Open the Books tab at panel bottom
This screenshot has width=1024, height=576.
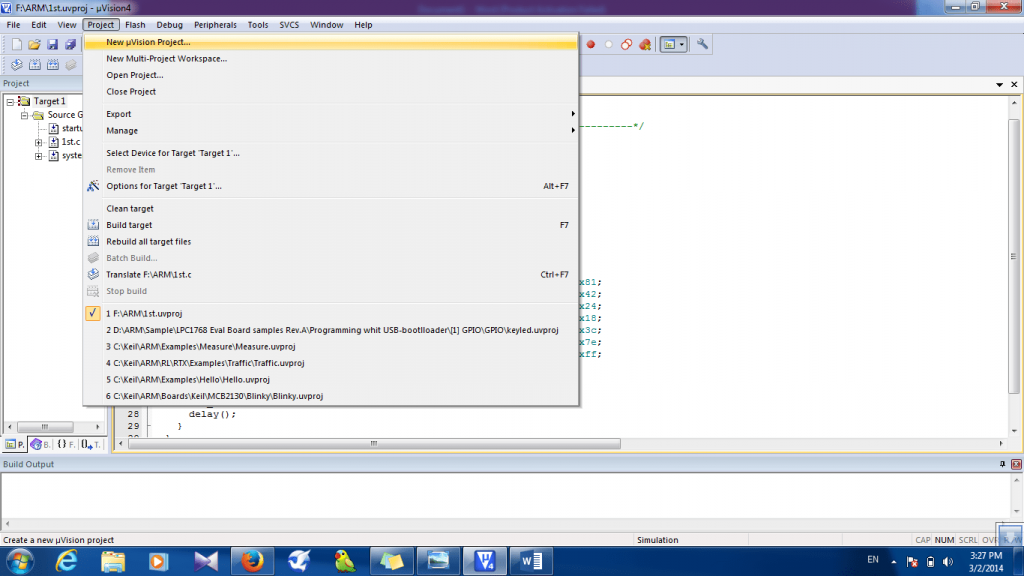[40, 444]
